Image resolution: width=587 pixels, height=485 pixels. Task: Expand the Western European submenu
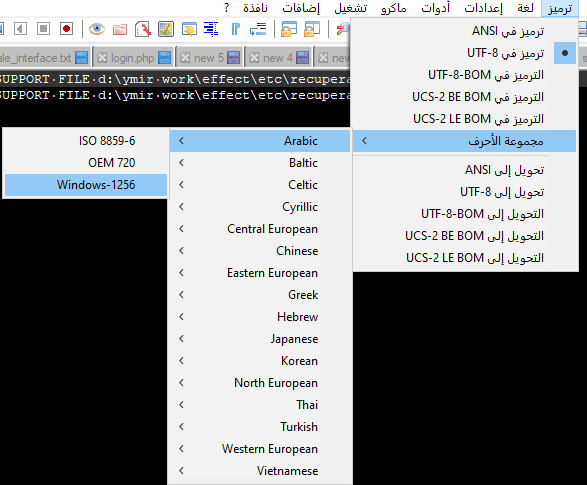click(260, 449)
